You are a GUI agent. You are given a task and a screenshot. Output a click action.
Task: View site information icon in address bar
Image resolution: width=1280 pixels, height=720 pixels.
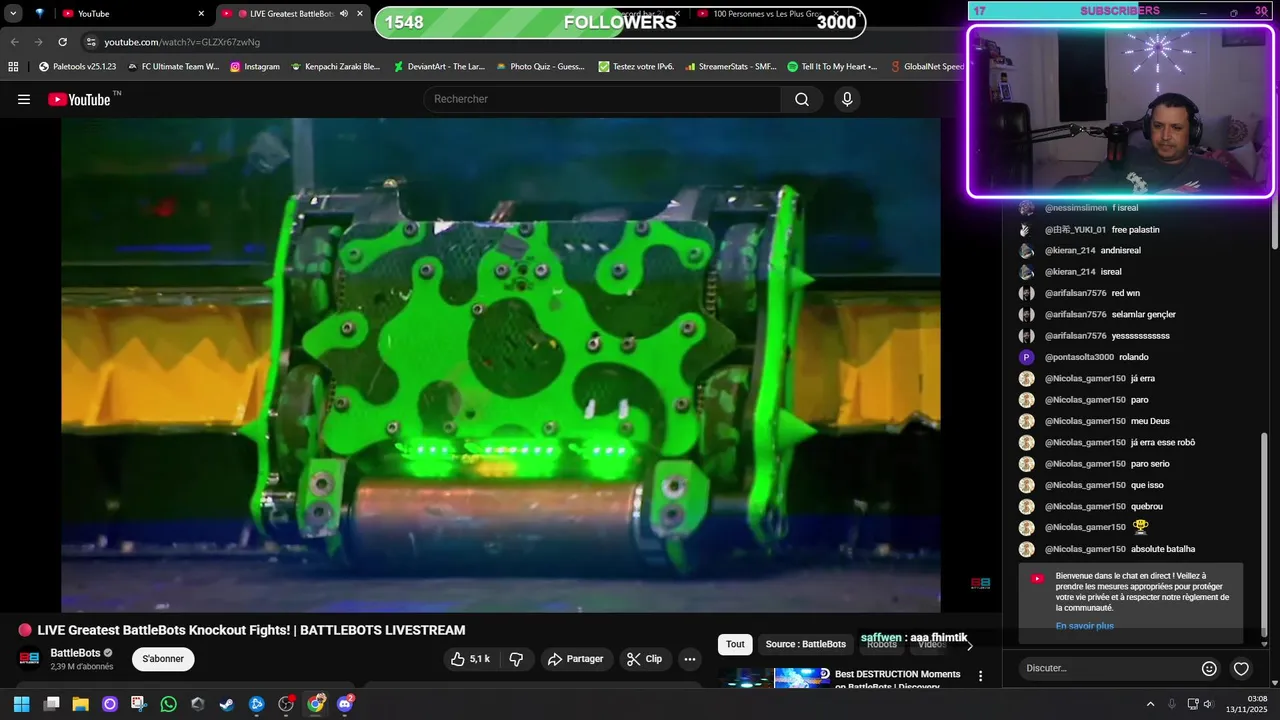pyautogui.click(x=91, y=42)
